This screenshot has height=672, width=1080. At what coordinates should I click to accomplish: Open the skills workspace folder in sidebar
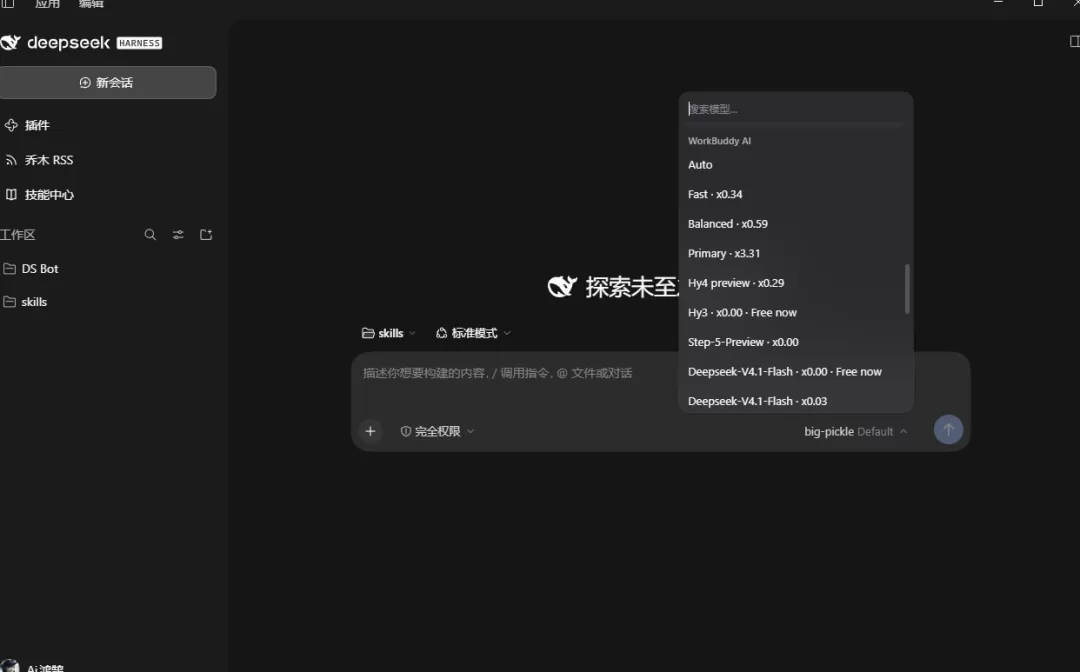pyautogui.click(x=34, y=302)
